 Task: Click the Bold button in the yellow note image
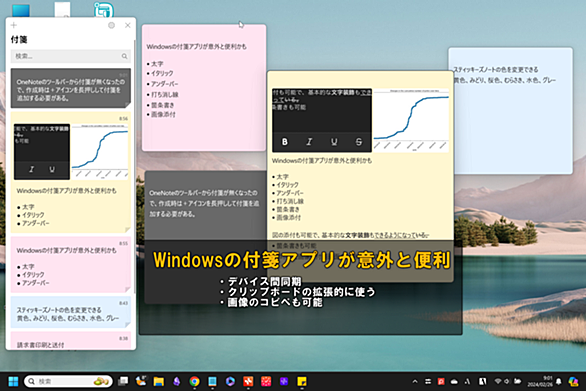(285, 142)
